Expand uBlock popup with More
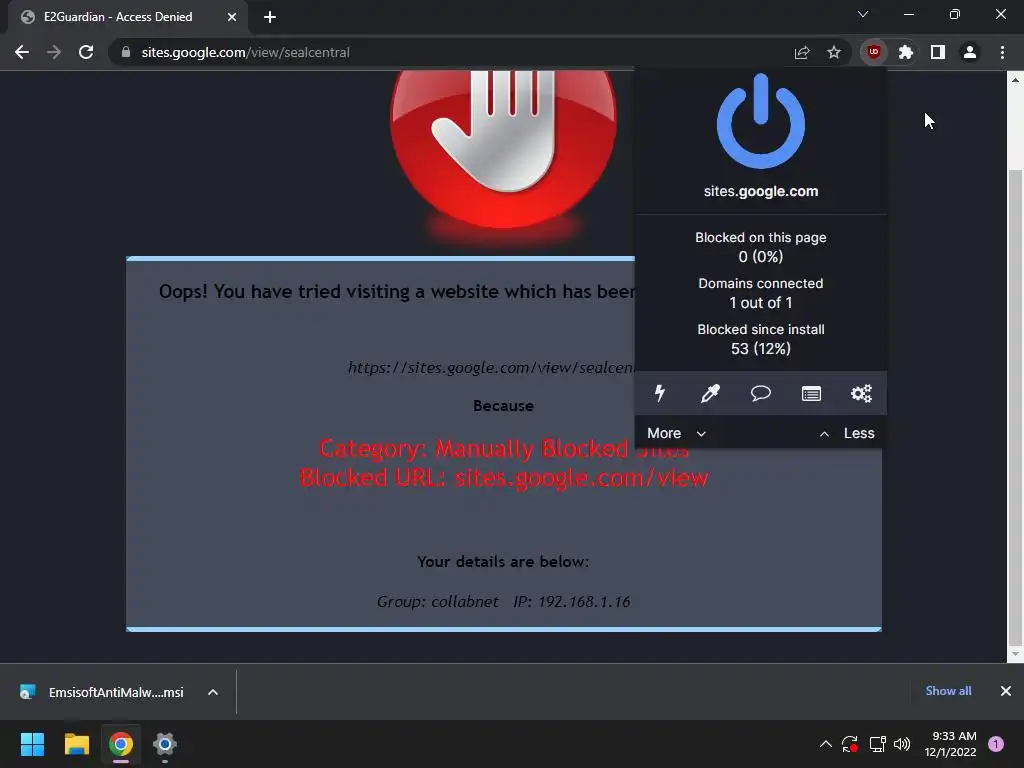The image size is (1024, 768). click(676, 434)
